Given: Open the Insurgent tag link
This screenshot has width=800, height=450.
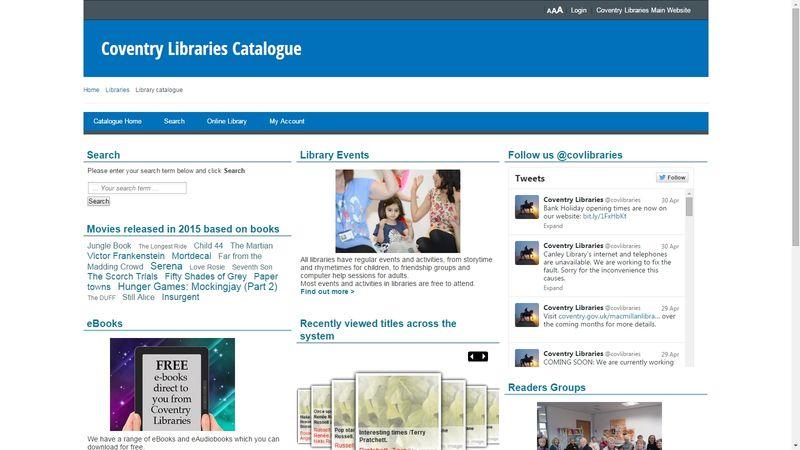Looking at the screenshot, I should (x=181, y=297).
